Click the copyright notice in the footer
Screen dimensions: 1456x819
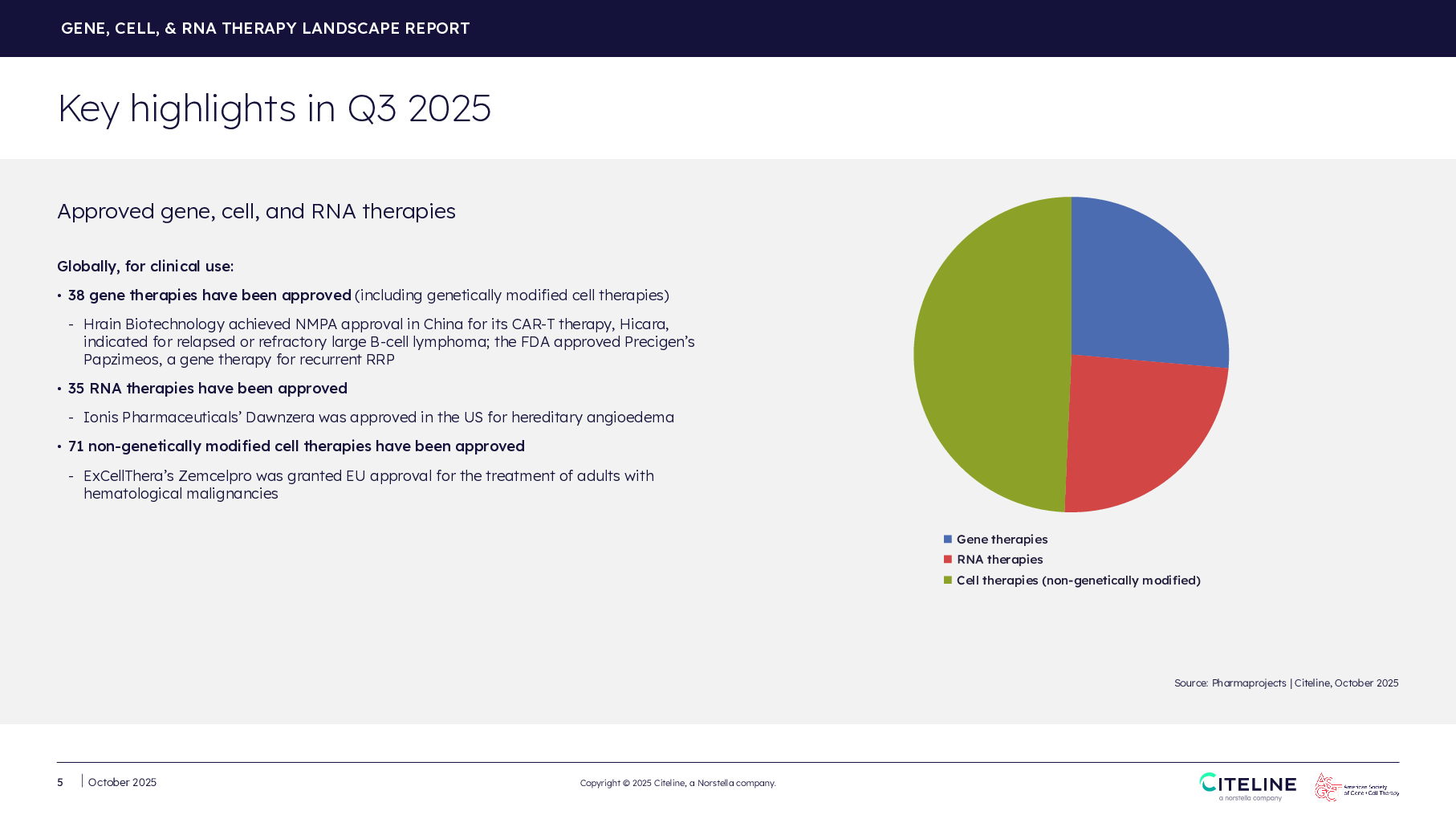[x=677, y=783]
